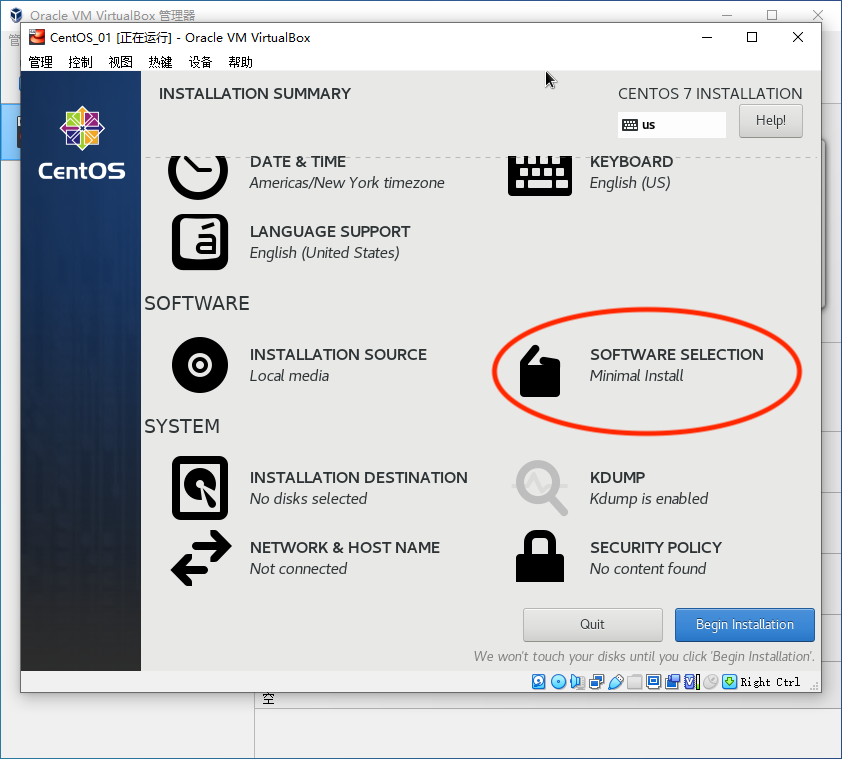Click the network adapter status icon
842x759 pixels.
pos(597,682)
